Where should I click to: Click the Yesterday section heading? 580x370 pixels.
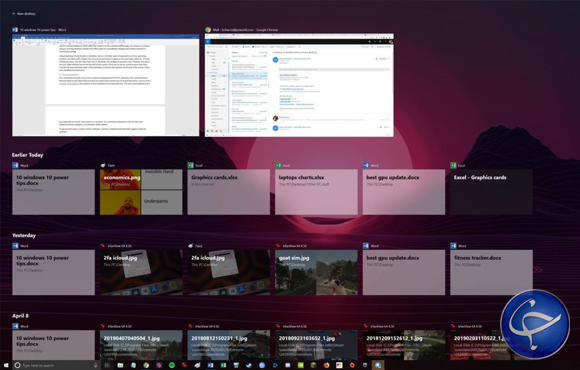[24, 235]
